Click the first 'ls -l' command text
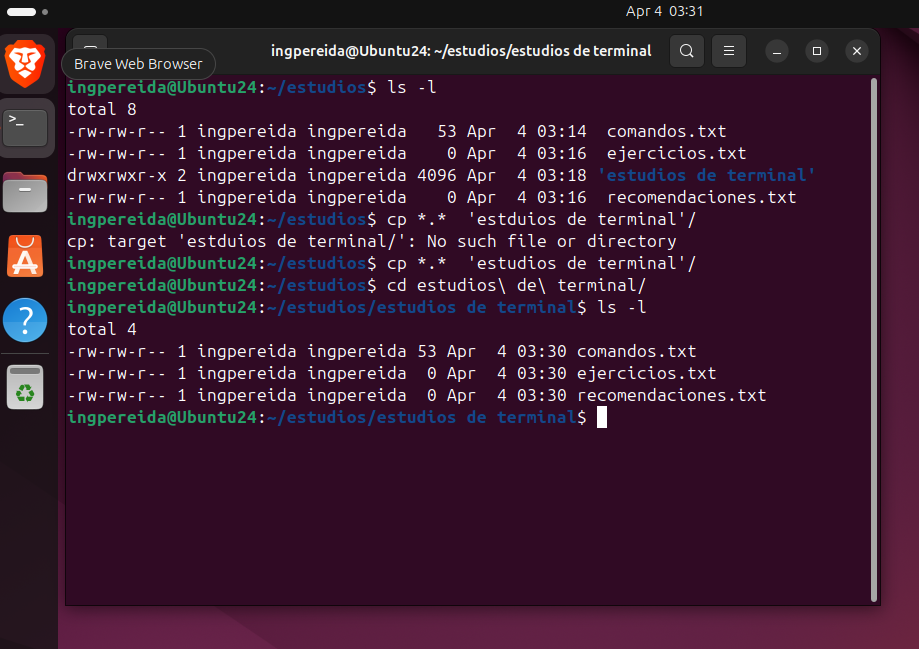Viewport: 919px width, 649px height. pos(411,87)
